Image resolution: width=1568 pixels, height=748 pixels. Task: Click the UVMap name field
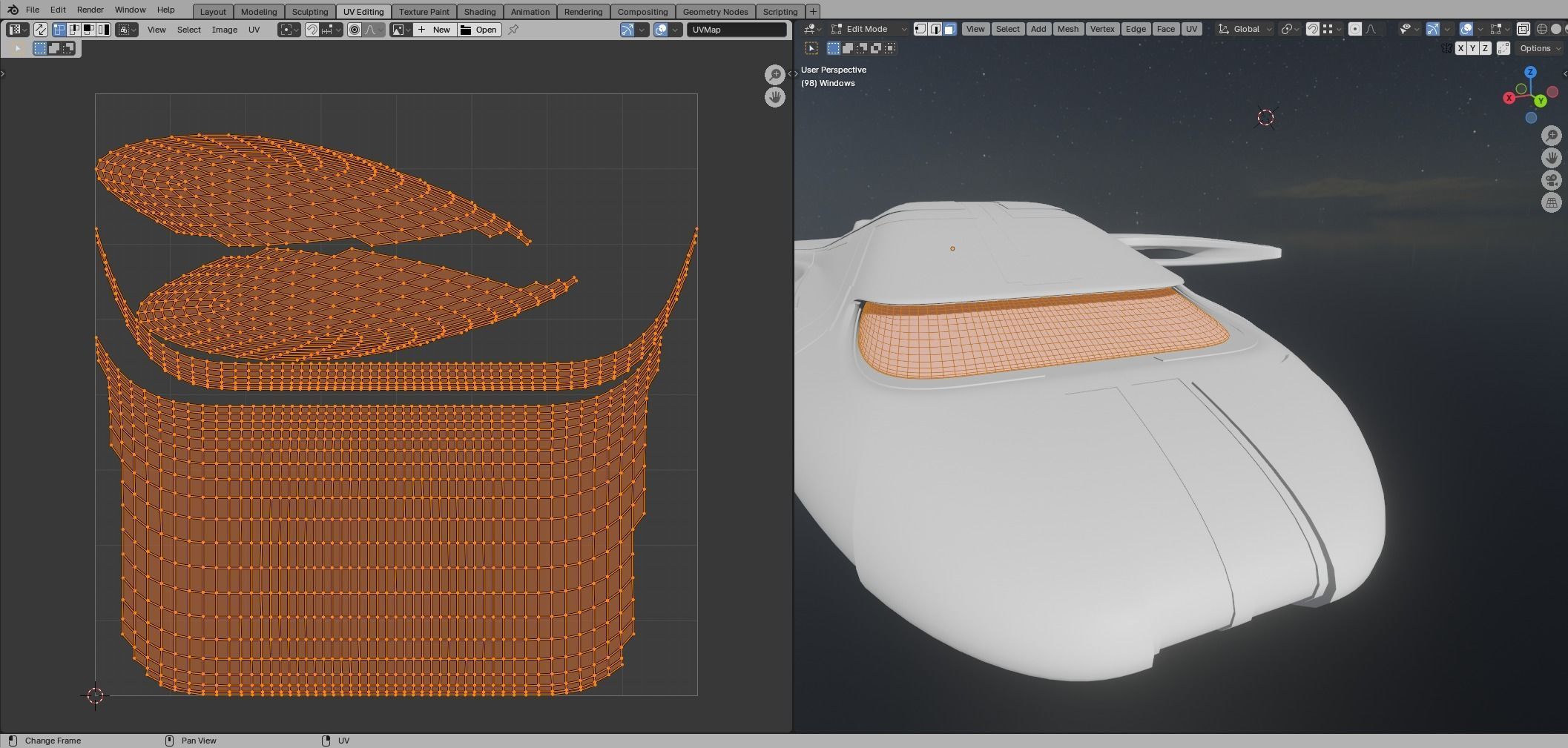tap(737, 30)
